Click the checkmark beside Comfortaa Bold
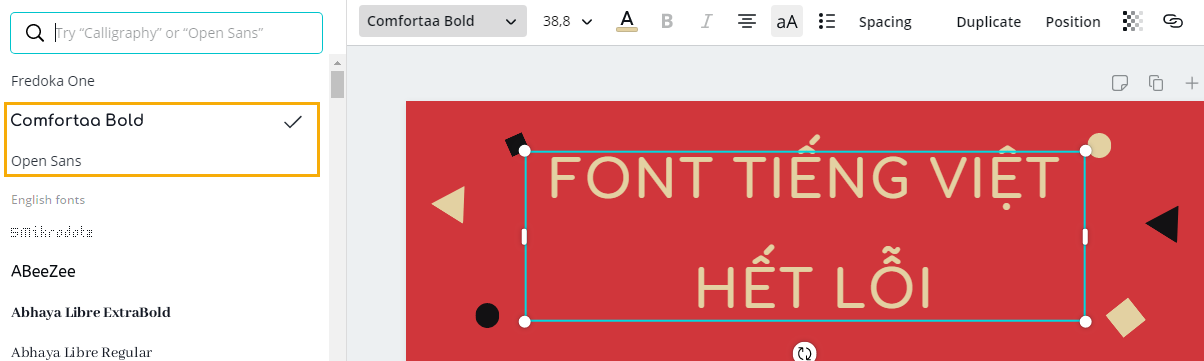 tap(293, 122)
